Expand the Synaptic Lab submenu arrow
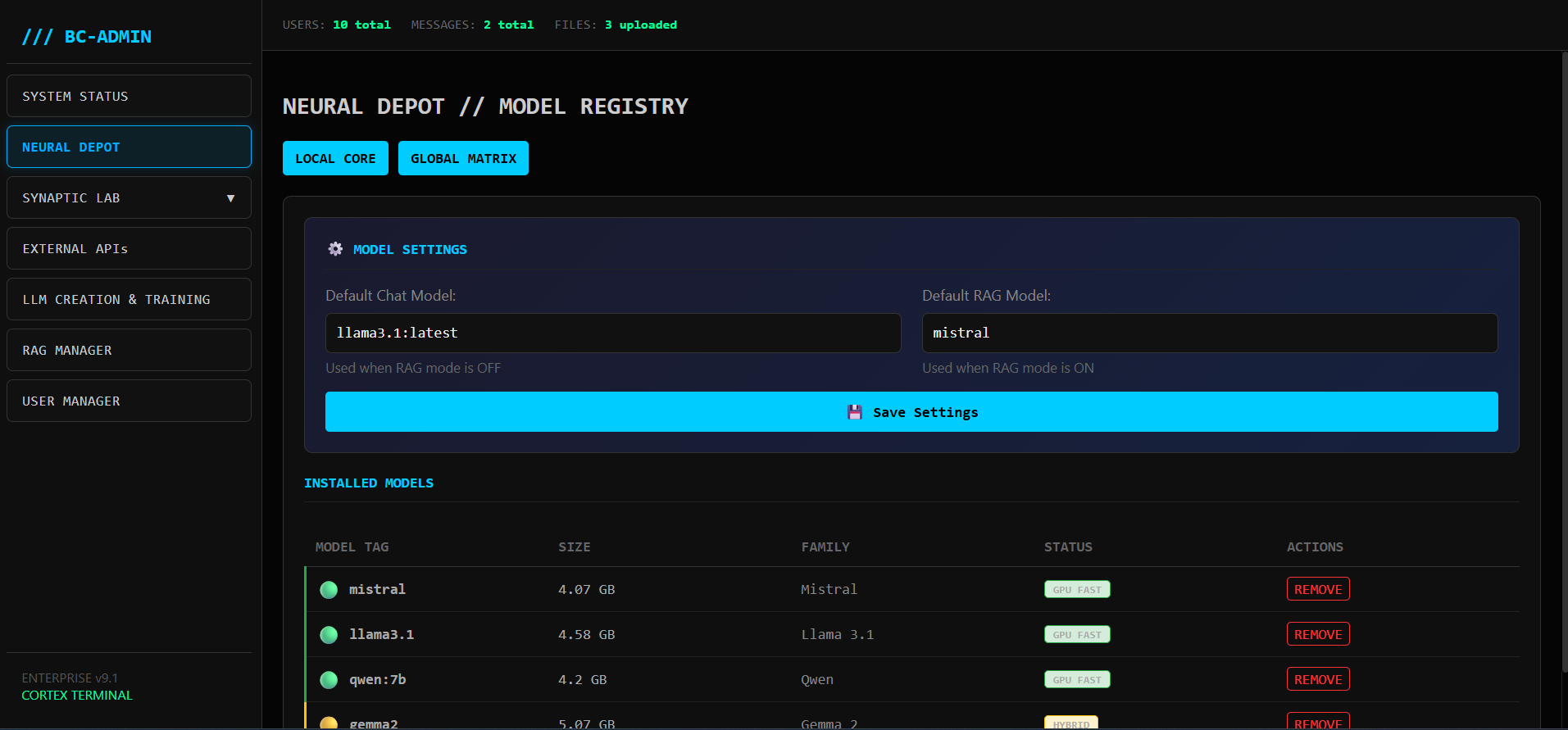1568x730 pixels. coord(230,198)
